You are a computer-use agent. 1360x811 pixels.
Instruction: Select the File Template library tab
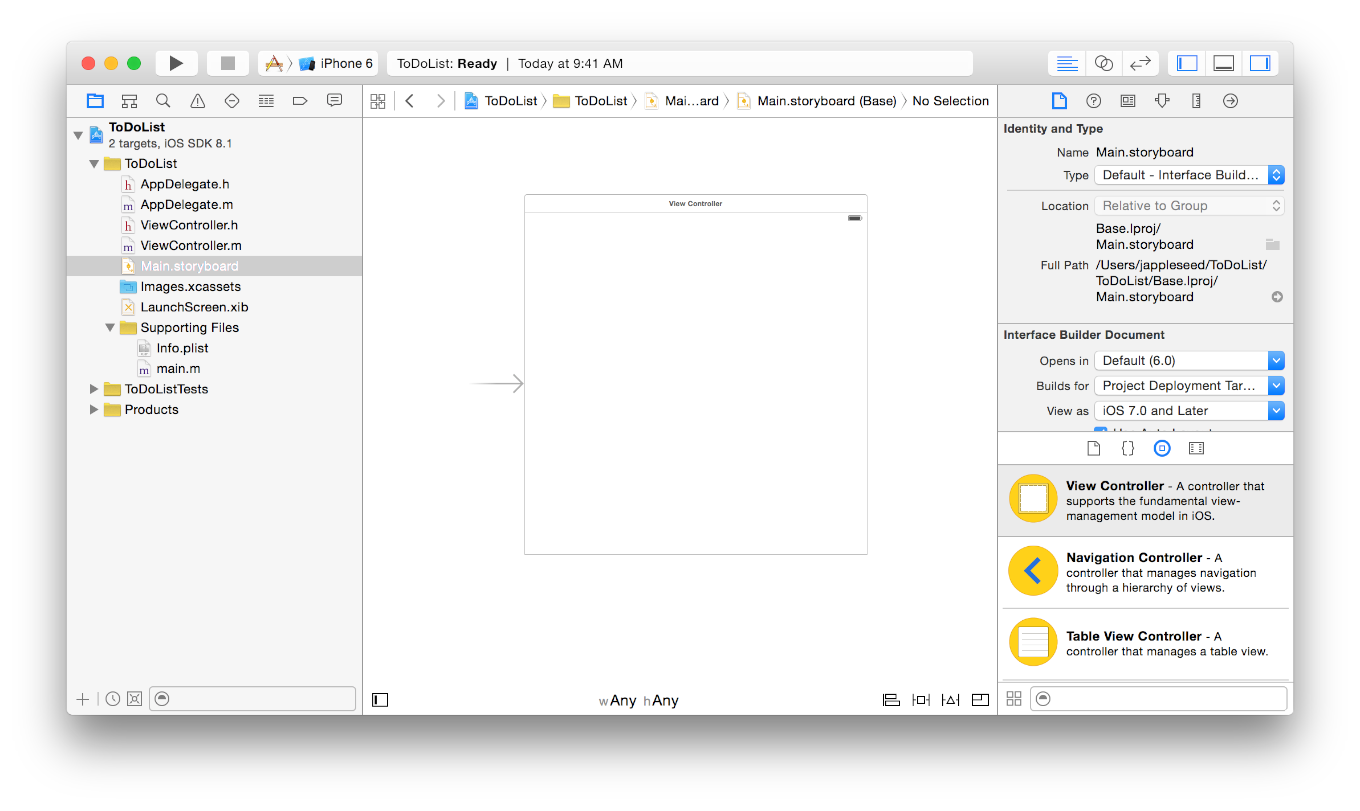(x=1094, y=448)
